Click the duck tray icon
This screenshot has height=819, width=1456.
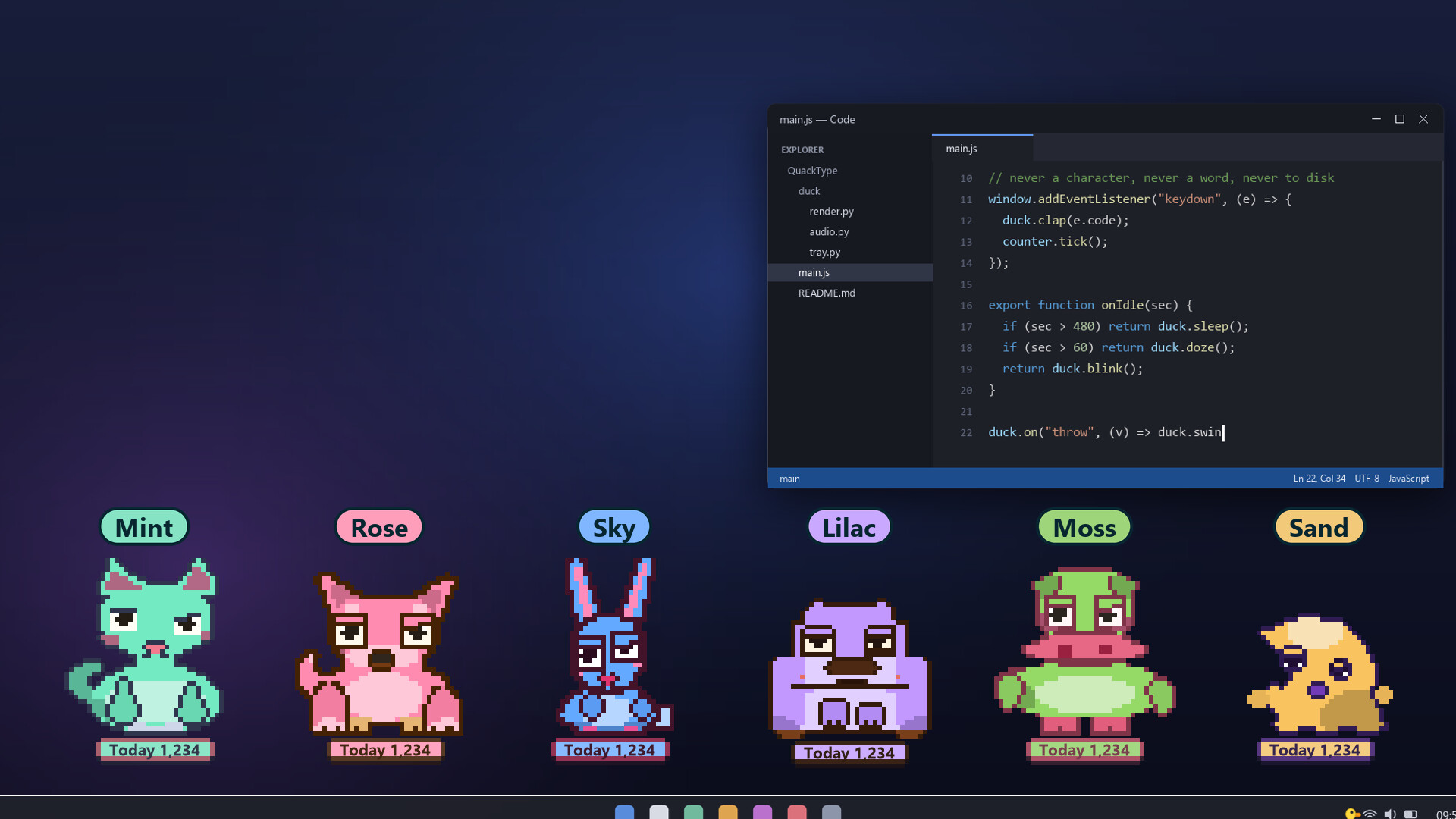[1352, 814]
